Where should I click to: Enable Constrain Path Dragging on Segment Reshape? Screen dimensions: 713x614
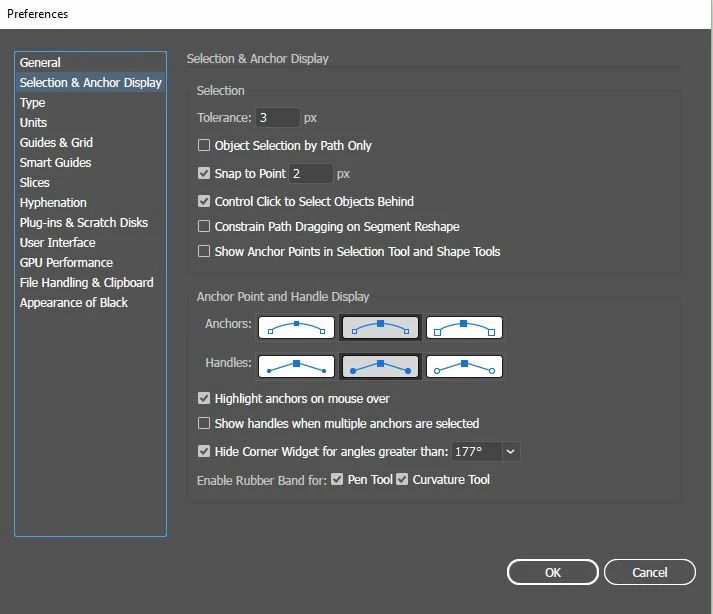[204, 226]
